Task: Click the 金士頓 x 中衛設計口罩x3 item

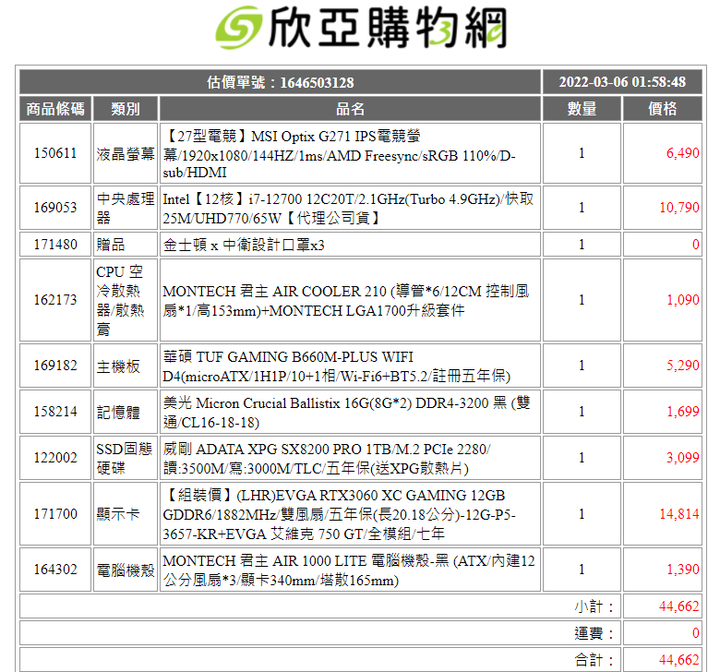Action: click(x=243, y=245)
